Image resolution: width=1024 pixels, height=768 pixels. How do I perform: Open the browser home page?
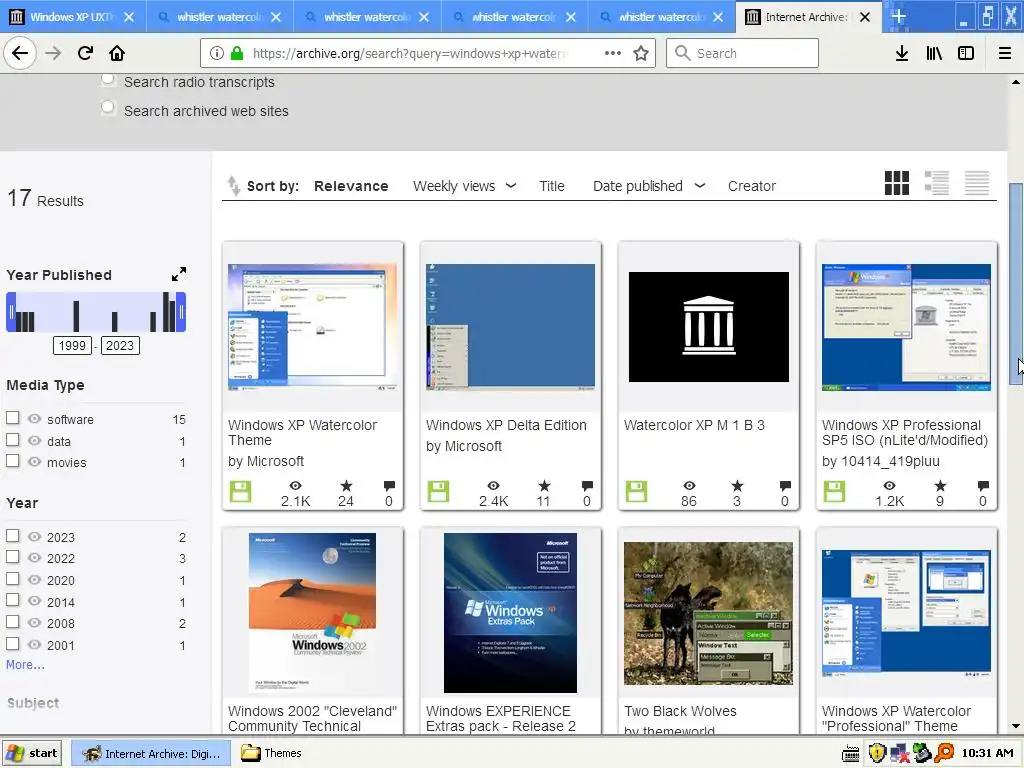tap(117, 53)
